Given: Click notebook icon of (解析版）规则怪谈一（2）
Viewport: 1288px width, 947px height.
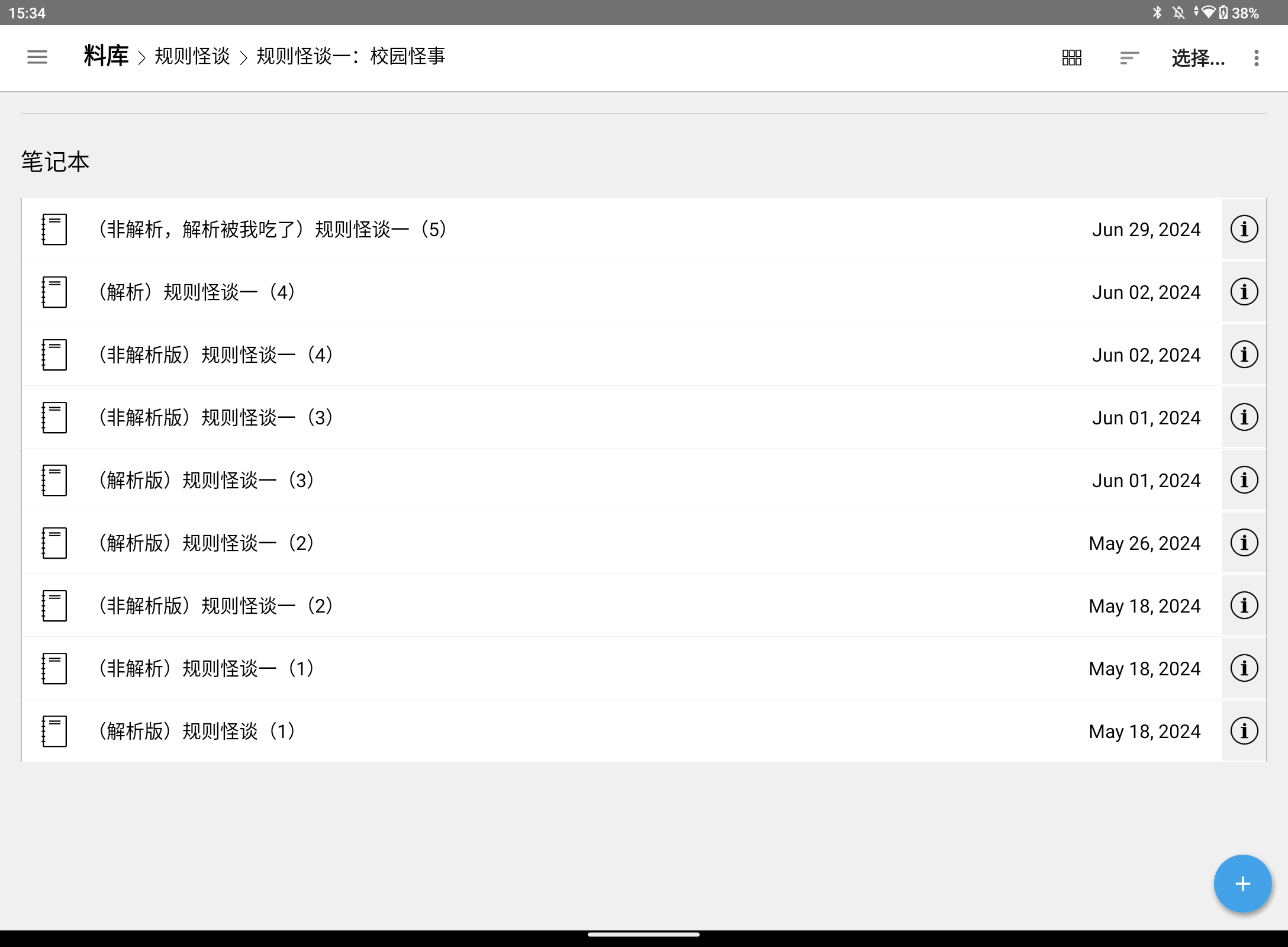Looking at the screenshot, I should [x=54, y=543].
